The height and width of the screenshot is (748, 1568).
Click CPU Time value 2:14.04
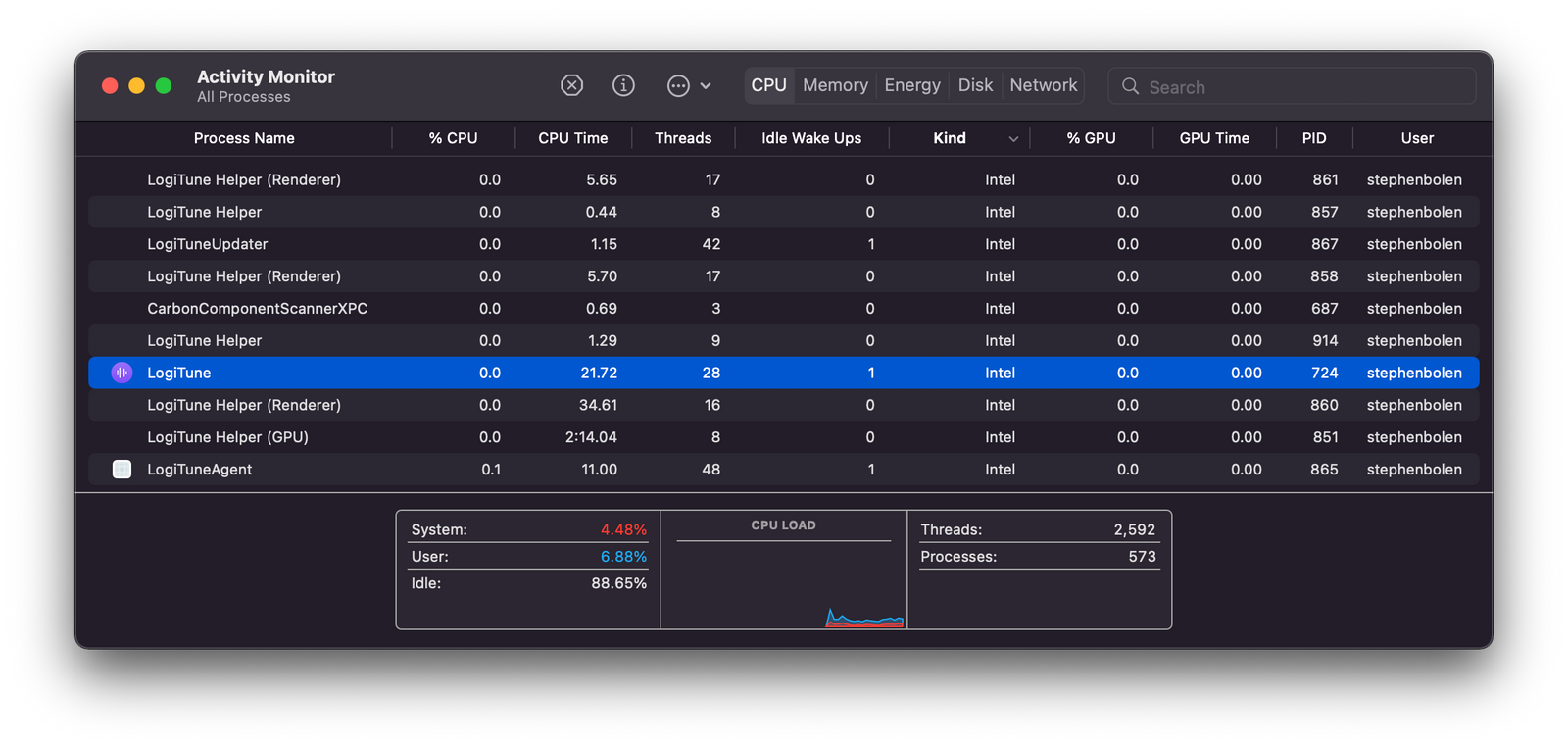(x=591, y=437)
